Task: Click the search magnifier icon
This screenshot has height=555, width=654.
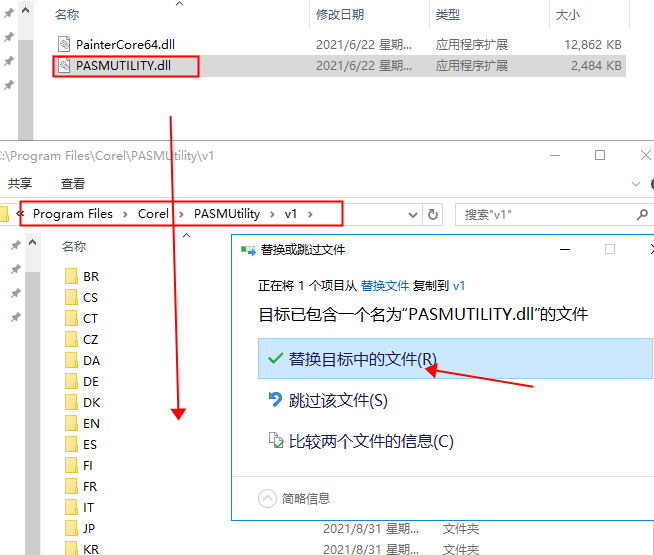Action: [x=642, y=215]
